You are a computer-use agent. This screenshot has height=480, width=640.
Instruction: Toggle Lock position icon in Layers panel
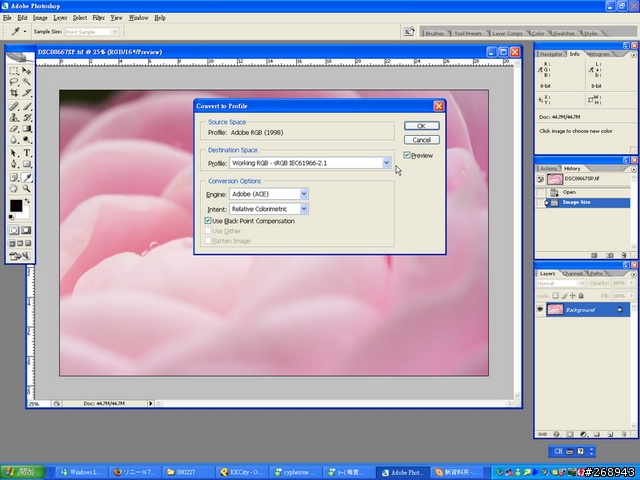click(572, 296)
